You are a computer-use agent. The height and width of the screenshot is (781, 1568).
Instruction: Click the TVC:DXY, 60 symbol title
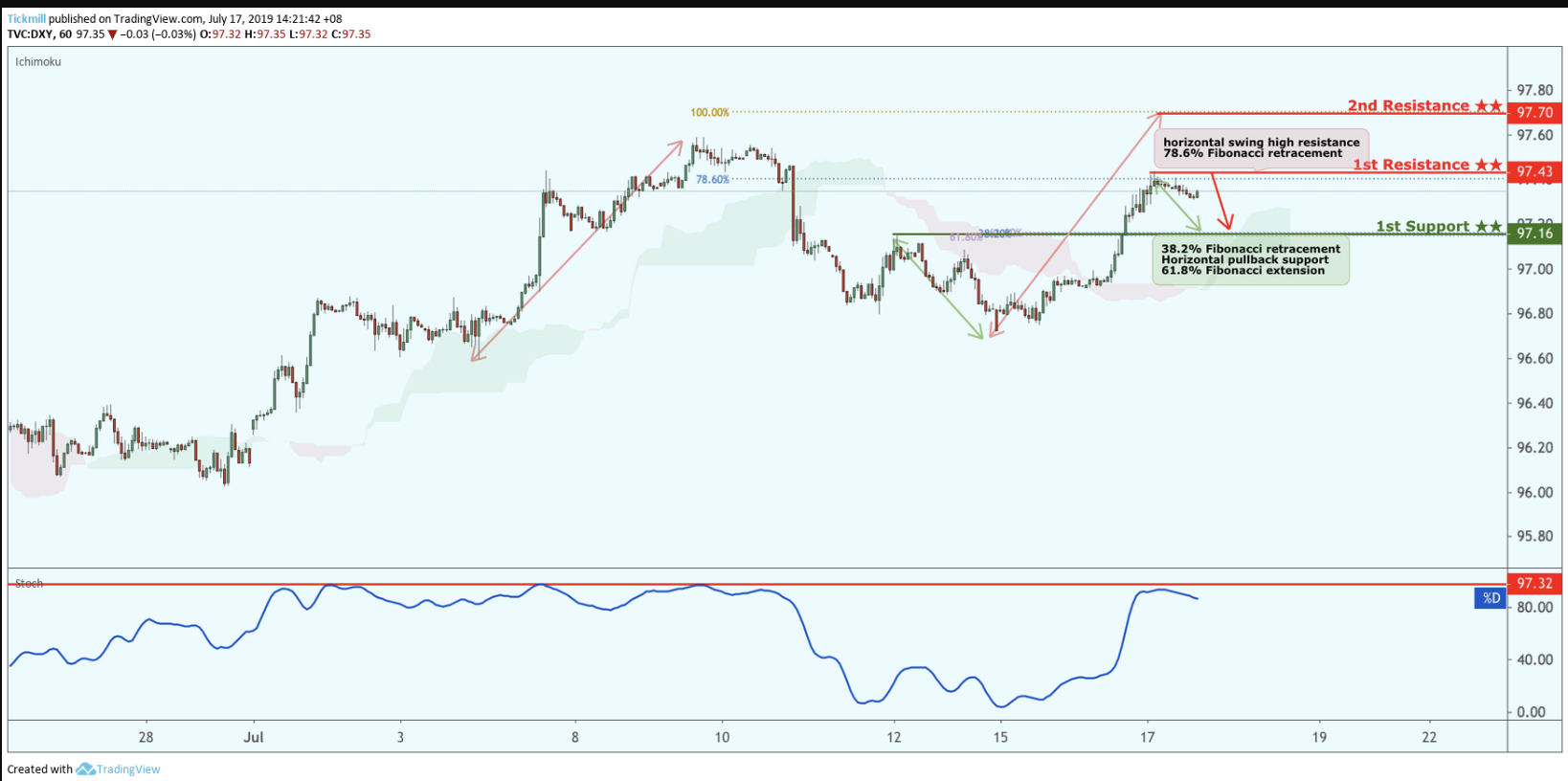(39, 33)
